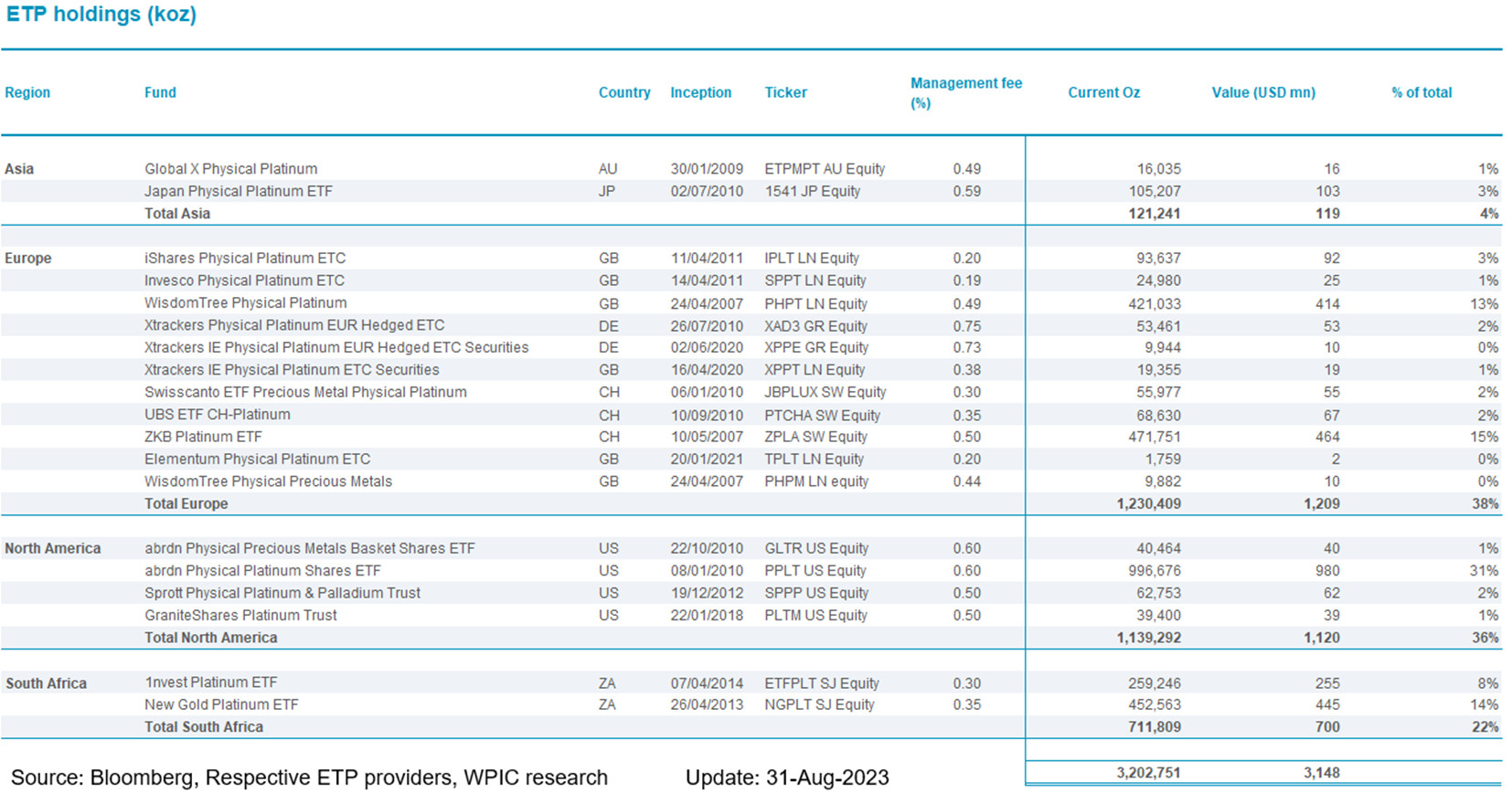Select the 'Update: 31-Aug-2023' text
The height and width of the screenshot is (793, 1512).
pos(787,777)
